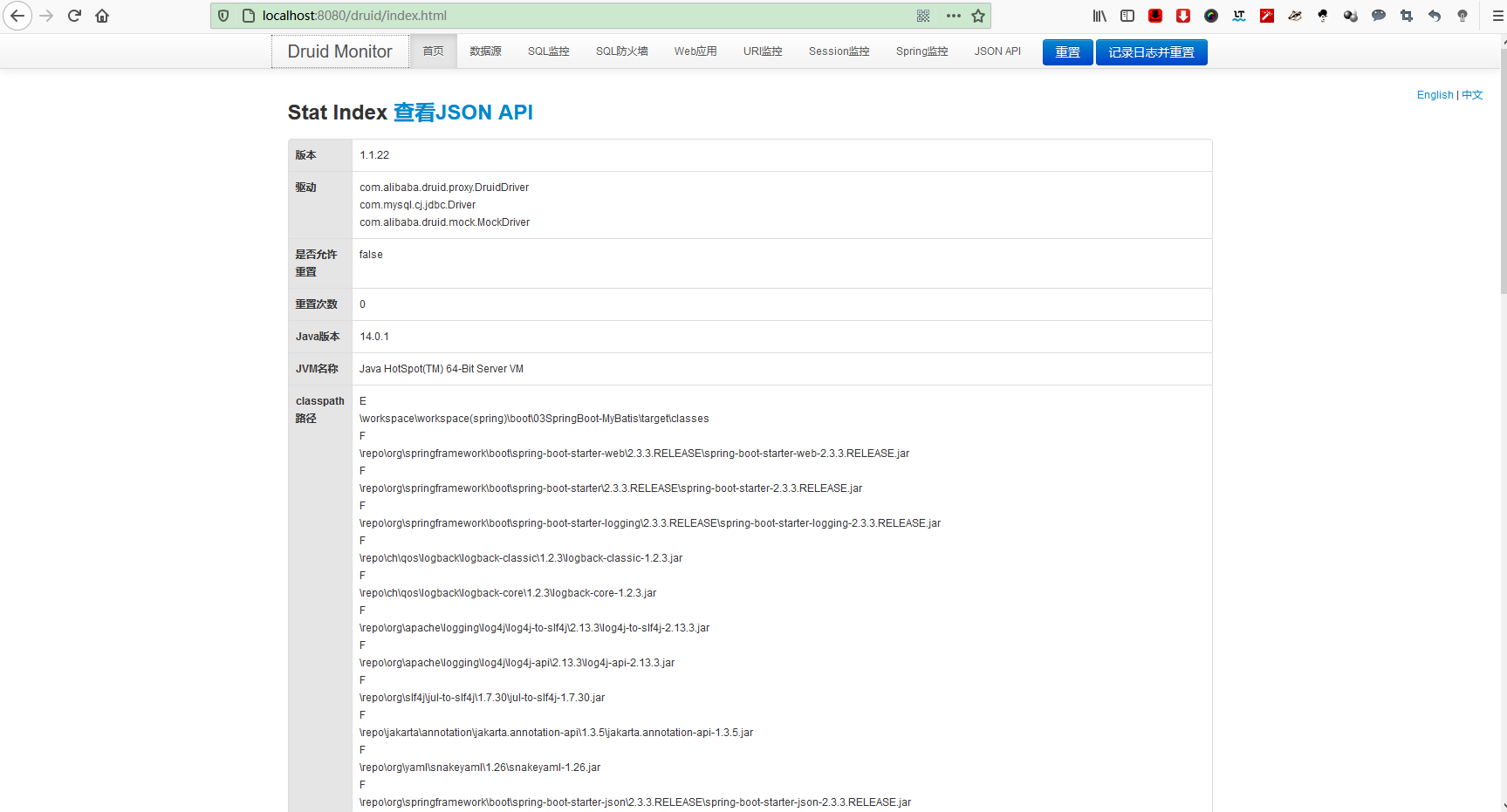Click the browser back arrow button
The width and height of the screenshot is (1507, 812).
[17, 16]
